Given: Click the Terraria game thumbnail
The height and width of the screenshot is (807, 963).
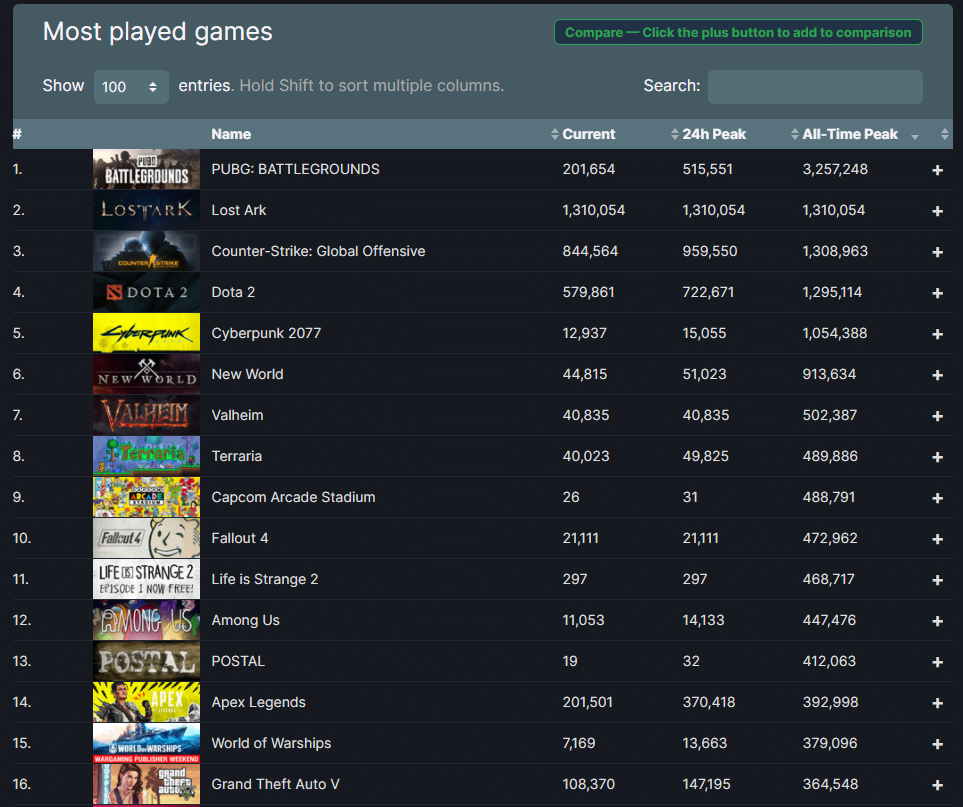Looking at the screenshot, I should pyautogui.click(x=146, y=456).
